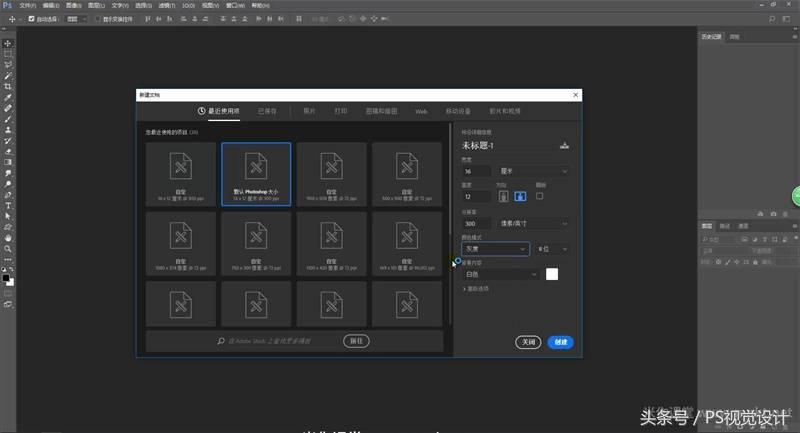Expand the 高级选项 advanced options section
The width and height of the screenshot is (800, 433).
[x=478, y=289]
